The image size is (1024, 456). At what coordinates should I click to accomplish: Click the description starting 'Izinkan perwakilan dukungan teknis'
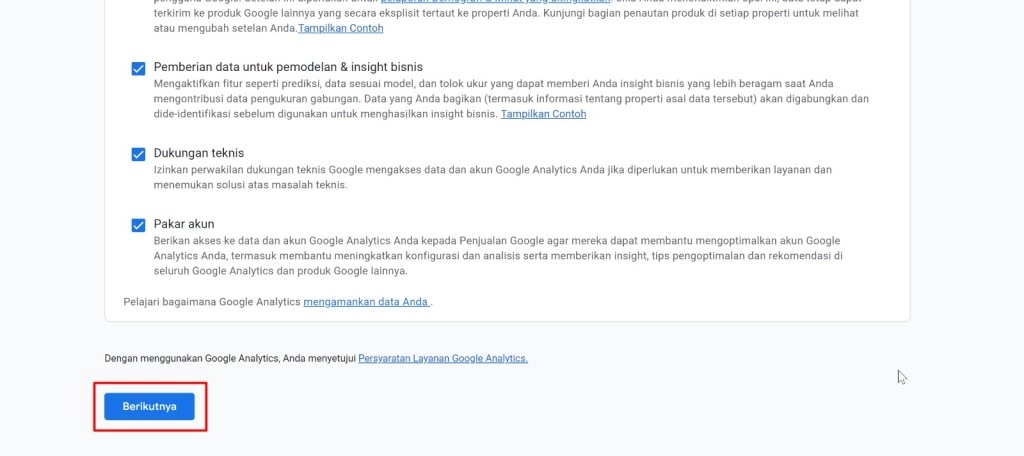pyautogui.click(x=492, y=170)
